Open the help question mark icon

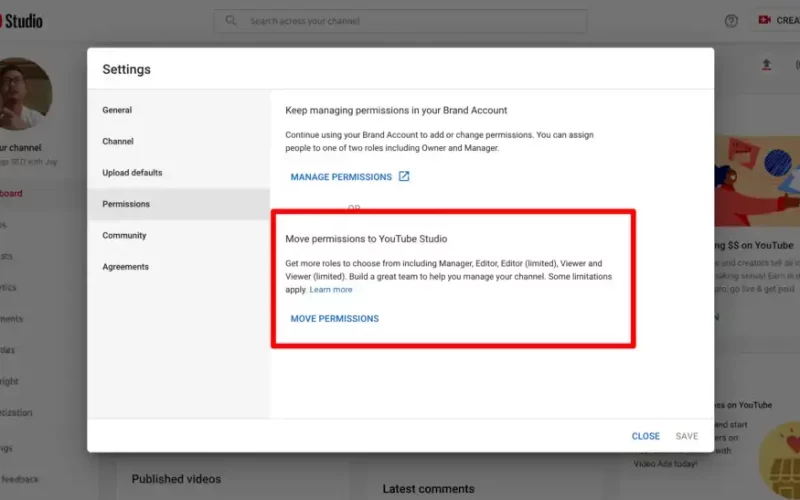tap(731, 21)
